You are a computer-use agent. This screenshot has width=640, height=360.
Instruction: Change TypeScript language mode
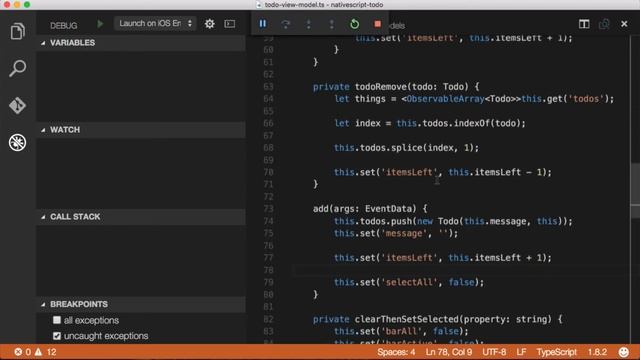coord(556,352)
